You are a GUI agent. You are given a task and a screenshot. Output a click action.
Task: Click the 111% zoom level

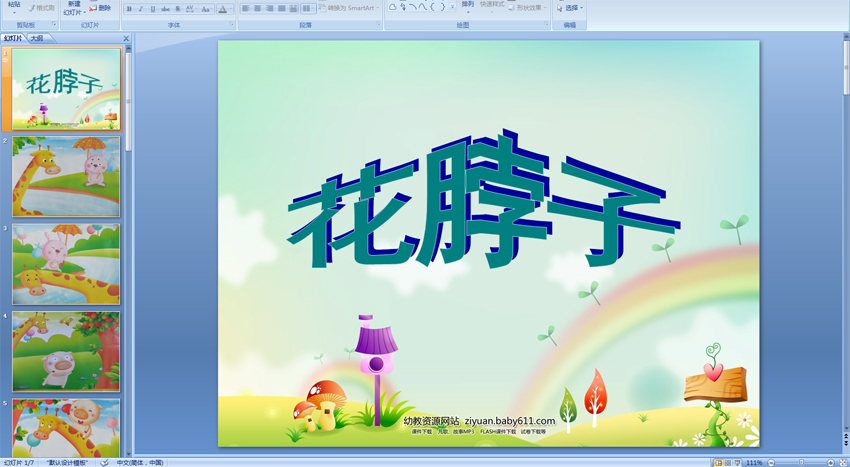point(754,463)
